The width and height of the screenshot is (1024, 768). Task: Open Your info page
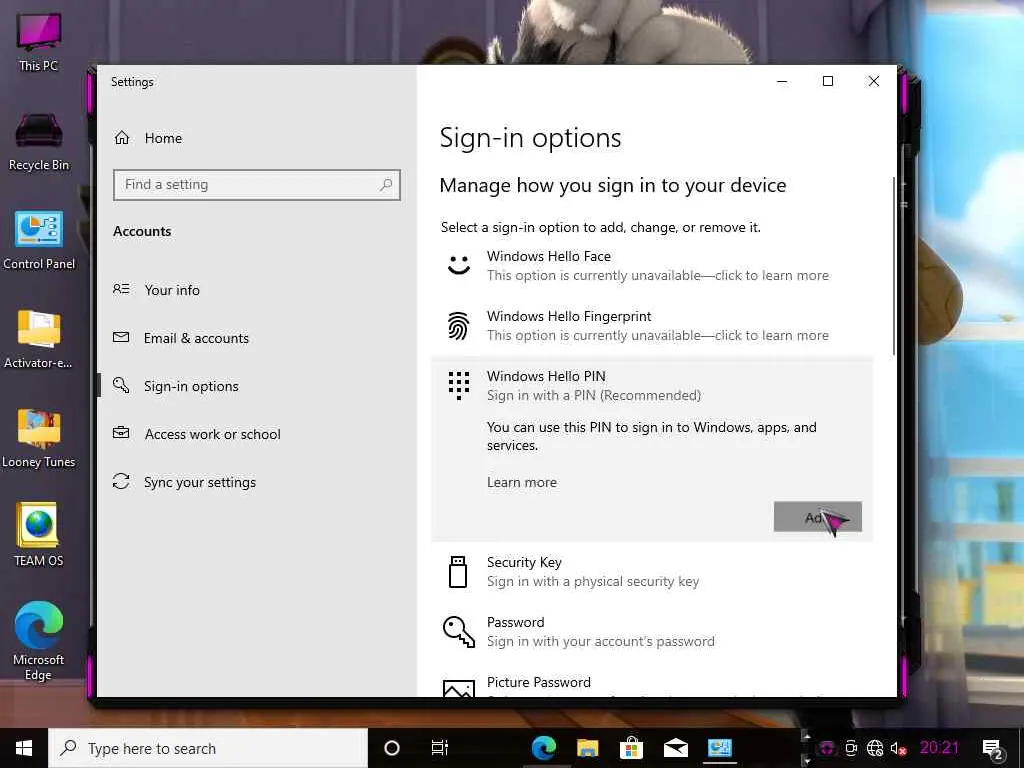(172, 290)
